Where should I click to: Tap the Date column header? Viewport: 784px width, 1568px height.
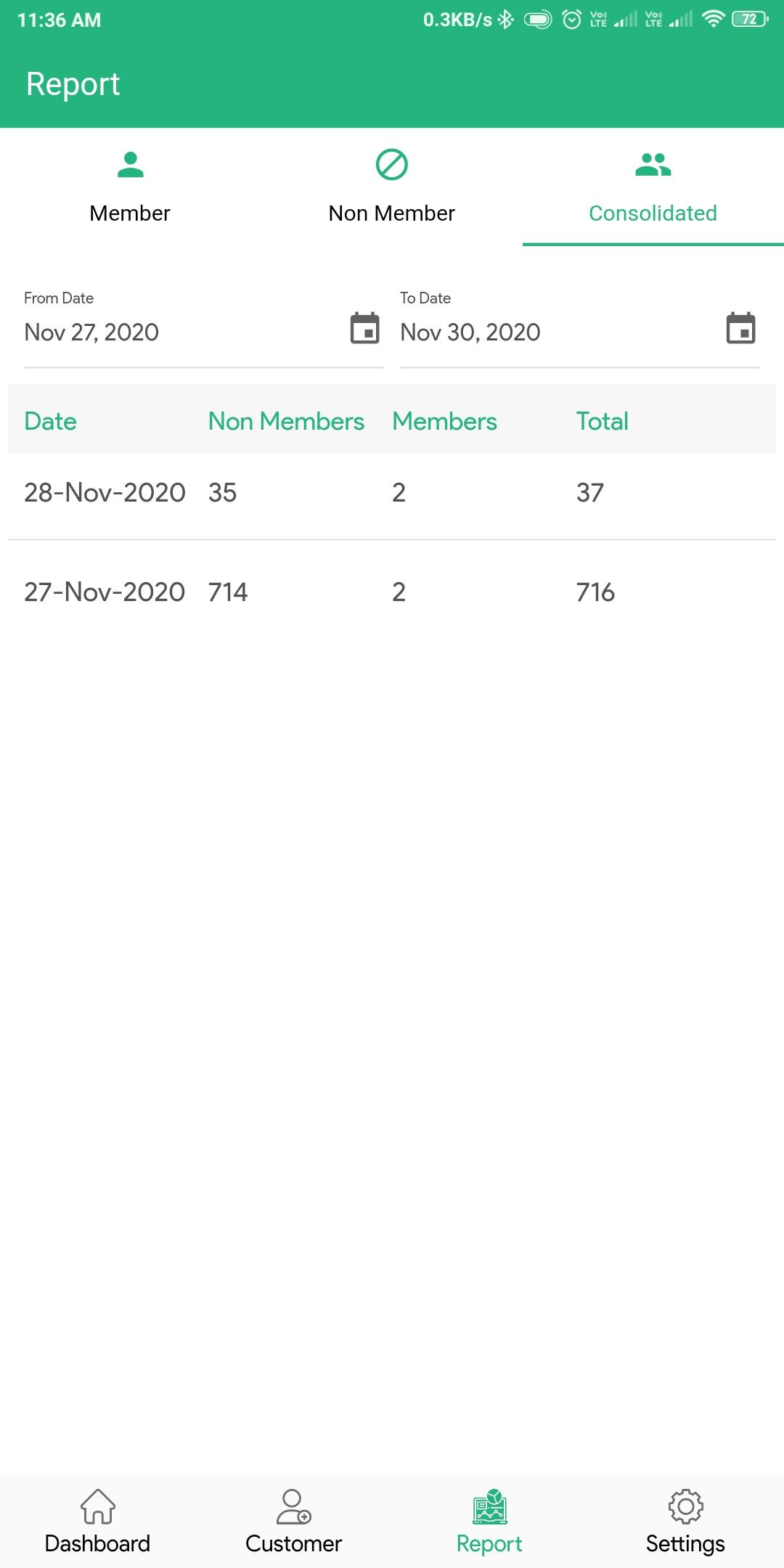pos(50,421)
